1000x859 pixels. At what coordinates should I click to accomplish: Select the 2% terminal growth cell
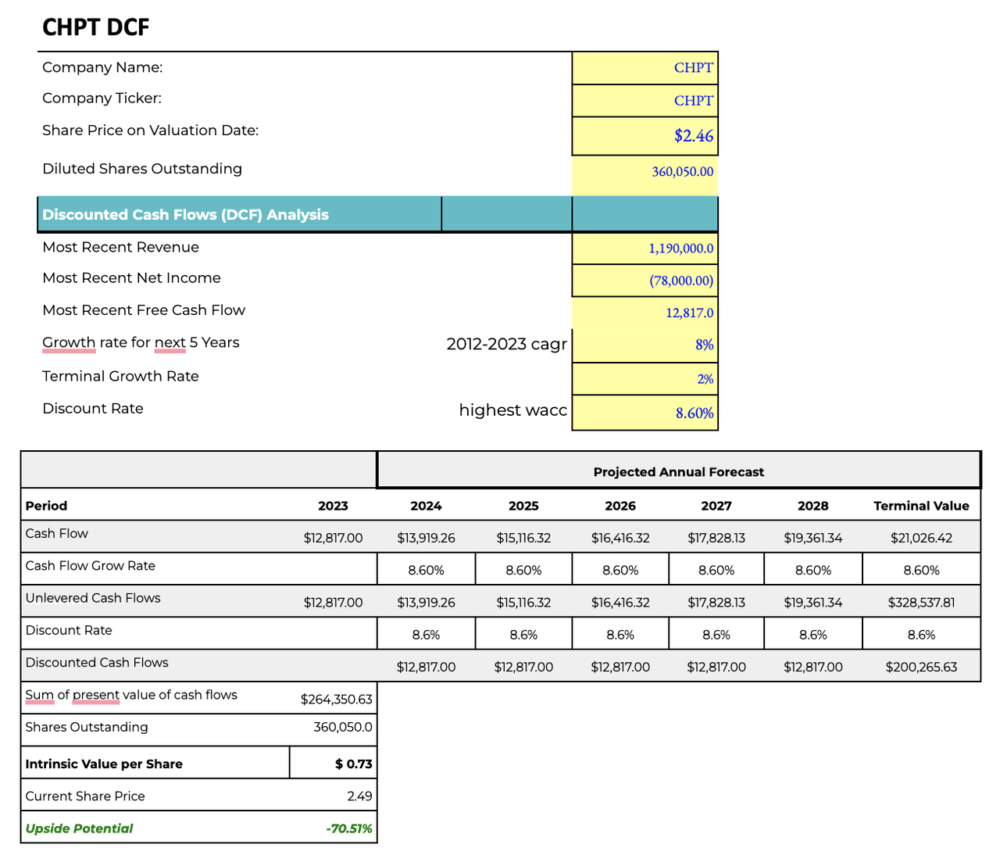(645, 379)
